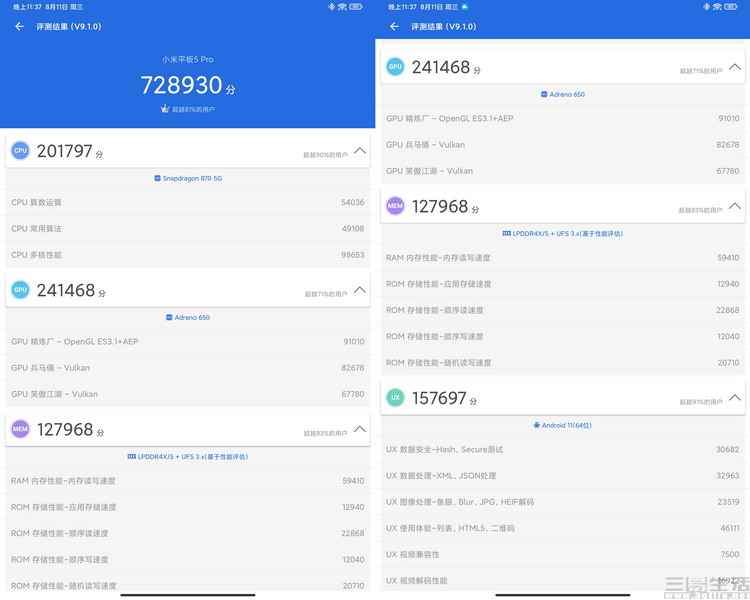750x600 pixels.
Task: Tap the memory icon beside LPDDR4X/5, left screenshot
Action: point(132,456)
